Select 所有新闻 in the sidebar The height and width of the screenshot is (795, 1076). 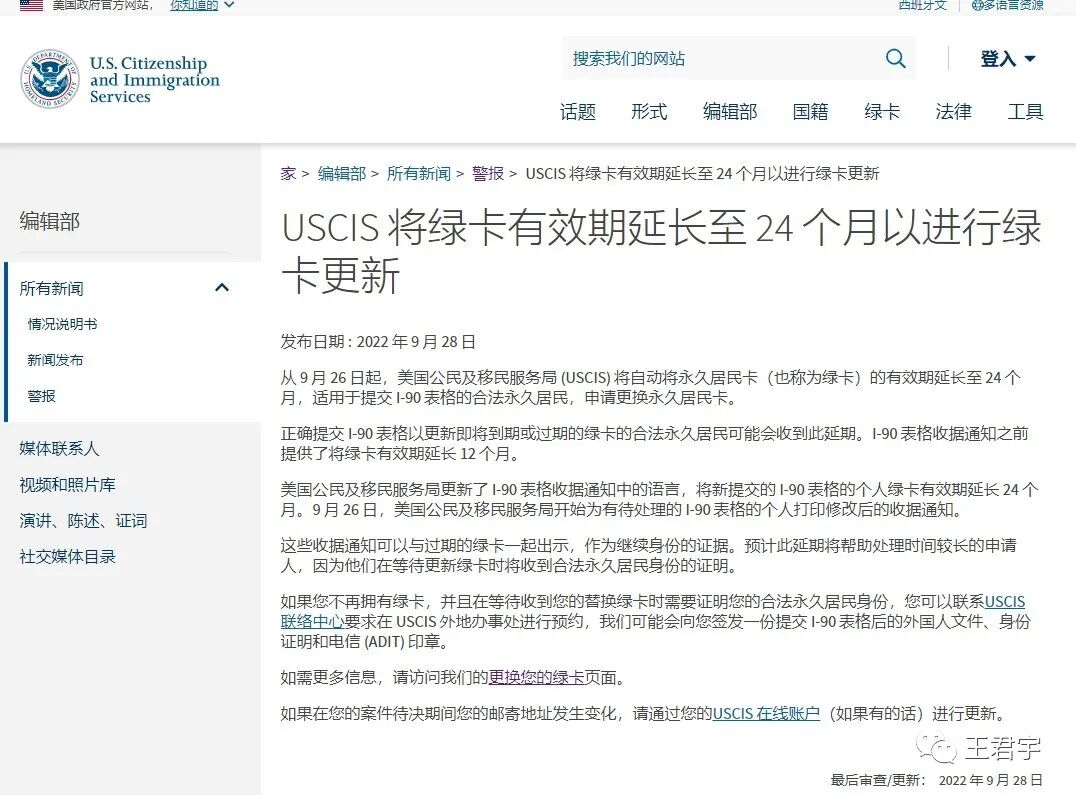click(x=52, y=288)
